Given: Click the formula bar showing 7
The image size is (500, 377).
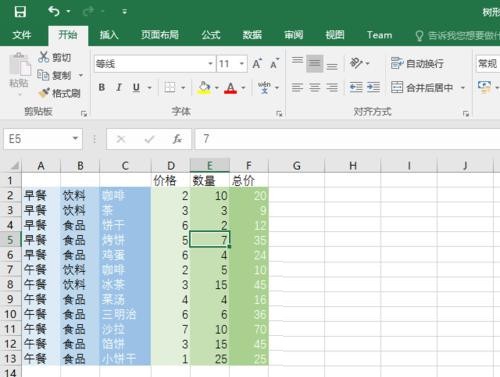Looking at the screenshot, I should pos(347,139).
